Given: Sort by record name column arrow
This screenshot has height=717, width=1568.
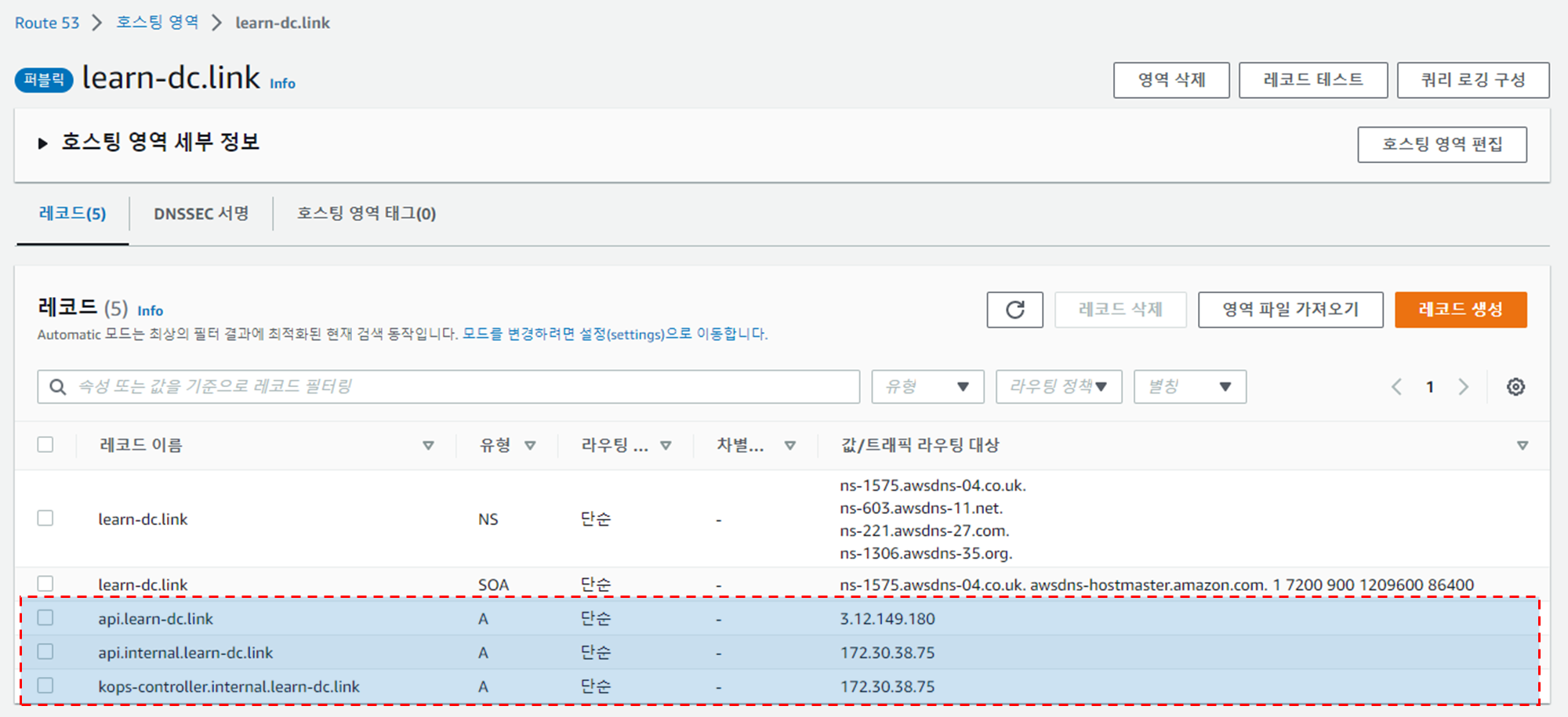Looking at the screenshot, I should [428, 445].
